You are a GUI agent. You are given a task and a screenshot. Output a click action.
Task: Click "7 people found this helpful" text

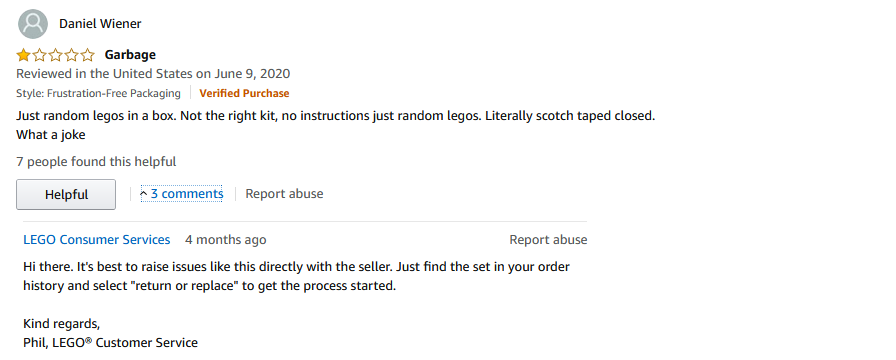[96, 162]
